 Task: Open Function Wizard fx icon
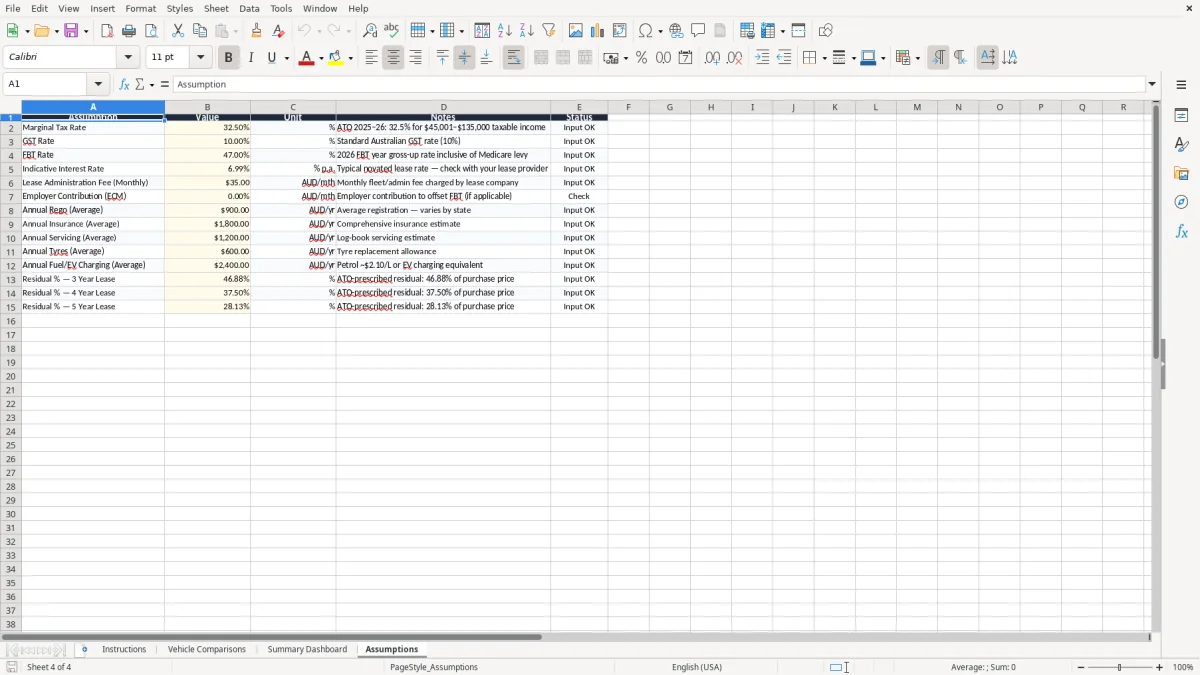124,85
